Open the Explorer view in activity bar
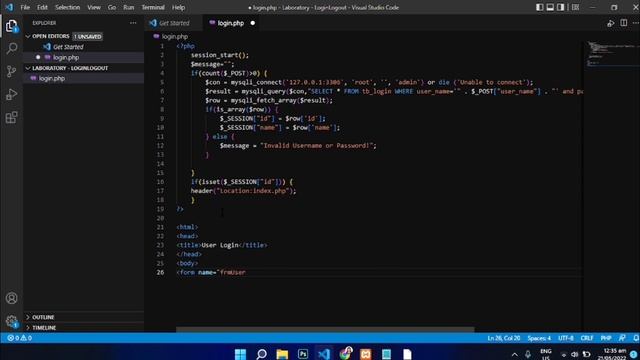Image resolution: width=640 pixels, height=360 pixels. pos(11,26)
